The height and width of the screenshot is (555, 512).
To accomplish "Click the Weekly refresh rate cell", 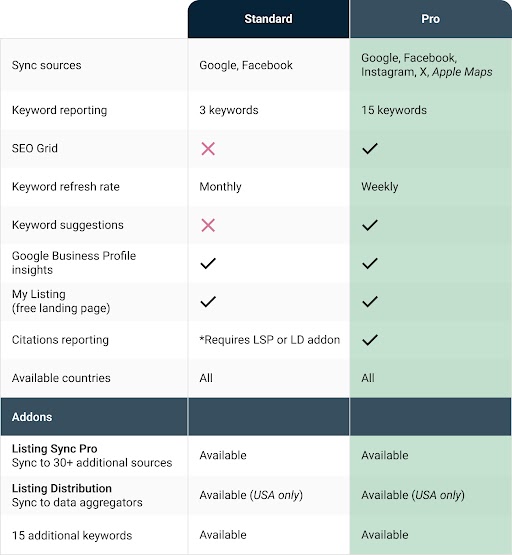I will (x=380, y=187).
